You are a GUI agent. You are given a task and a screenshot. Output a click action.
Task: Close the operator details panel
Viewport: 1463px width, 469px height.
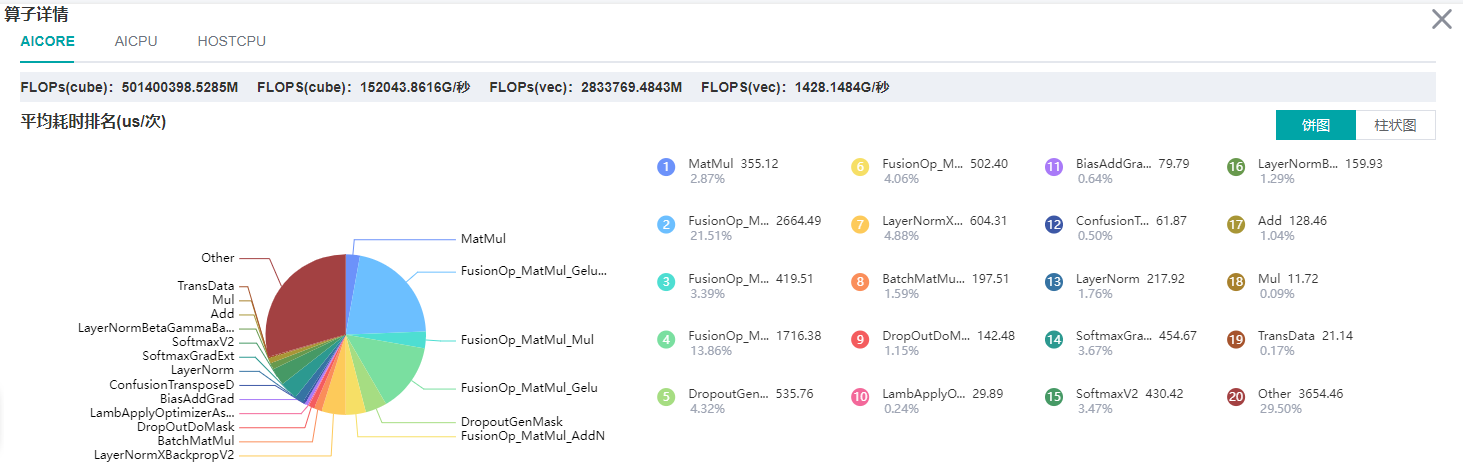click(x=1441, y=19)
